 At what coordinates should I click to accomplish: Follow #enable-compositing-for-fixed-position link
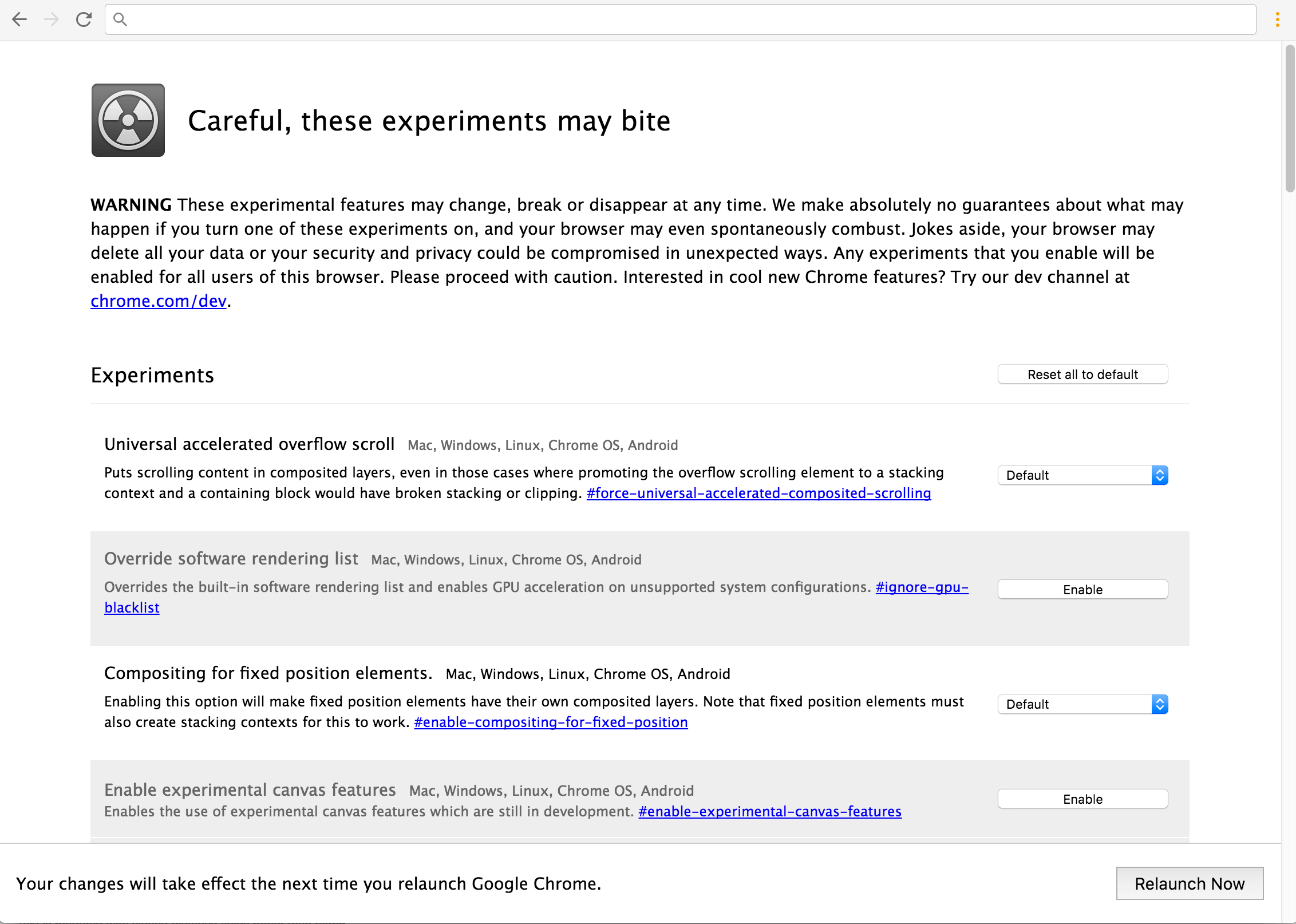point(551,722)
